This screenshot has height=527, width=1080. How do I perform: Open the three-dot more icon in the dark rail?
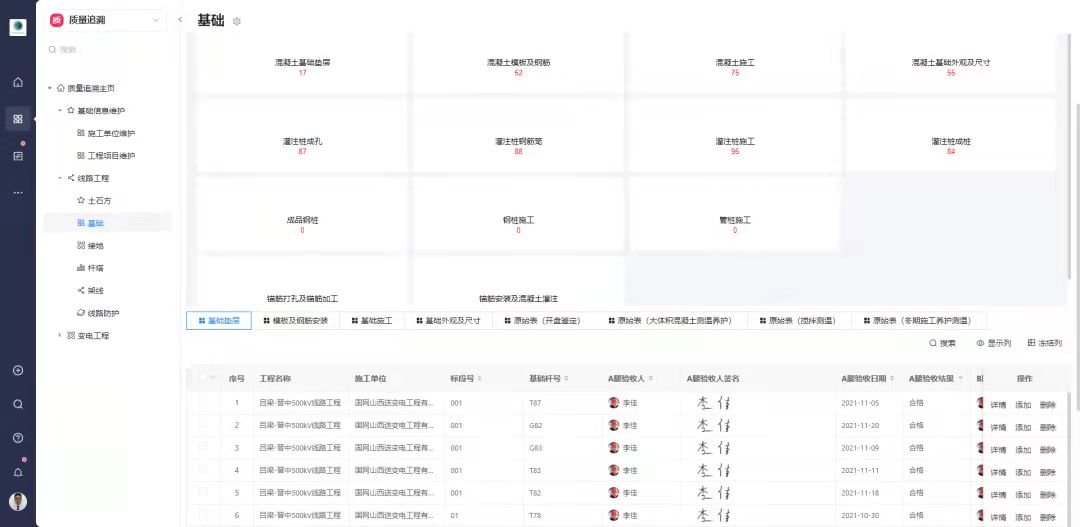click(x=18, y=193)
